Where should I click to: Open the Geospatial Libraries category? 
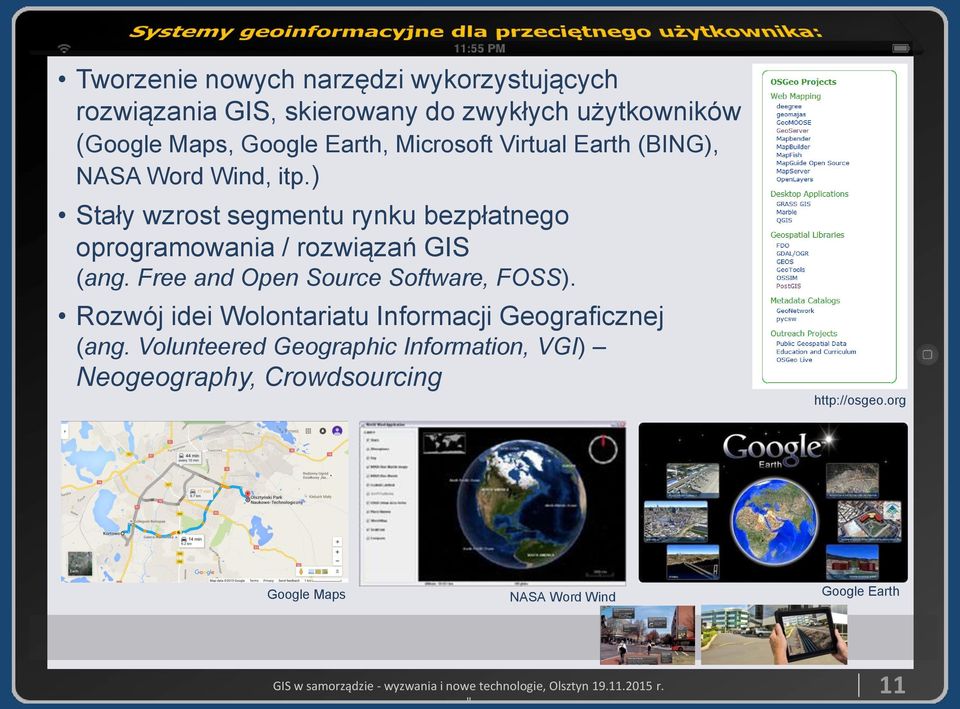[807, 235]
